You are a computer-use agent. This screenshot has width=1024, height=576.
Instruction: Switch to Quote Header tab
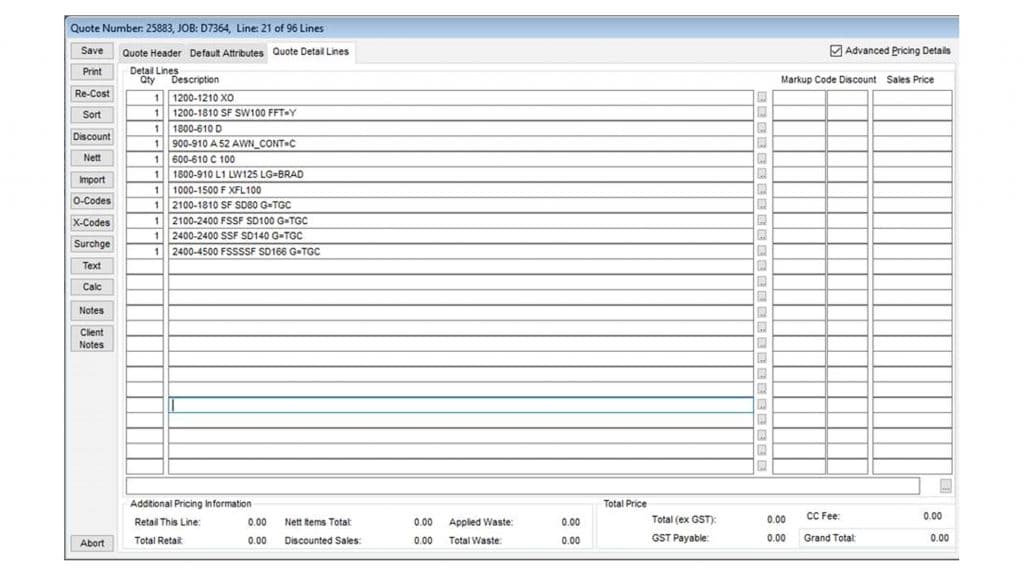152,53
